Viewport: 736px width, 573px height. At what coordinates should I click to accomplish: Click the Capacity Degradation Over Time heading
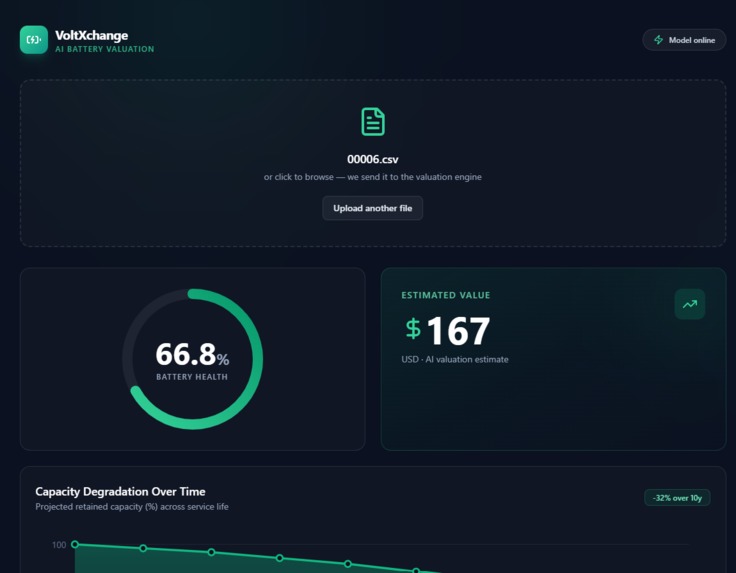tap(120, 491)
